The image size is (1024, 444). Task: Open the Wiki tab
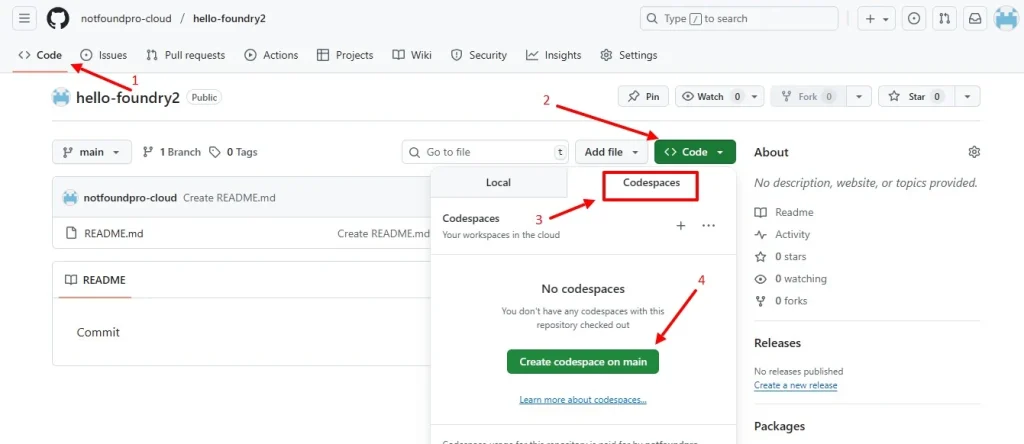412,56
